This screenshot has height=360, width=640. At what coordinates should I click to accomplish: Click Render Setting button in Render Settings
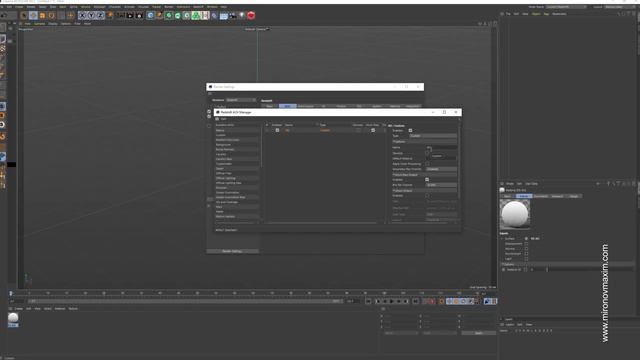point(232,251)
